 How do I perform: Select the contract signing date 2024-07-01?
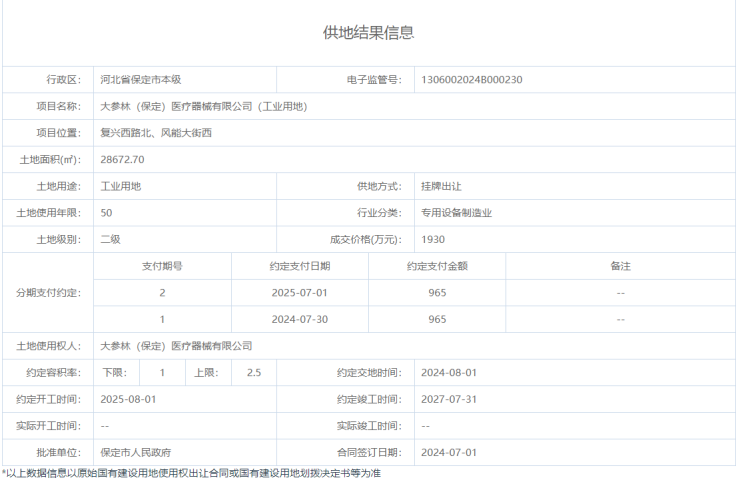[449, 452]
